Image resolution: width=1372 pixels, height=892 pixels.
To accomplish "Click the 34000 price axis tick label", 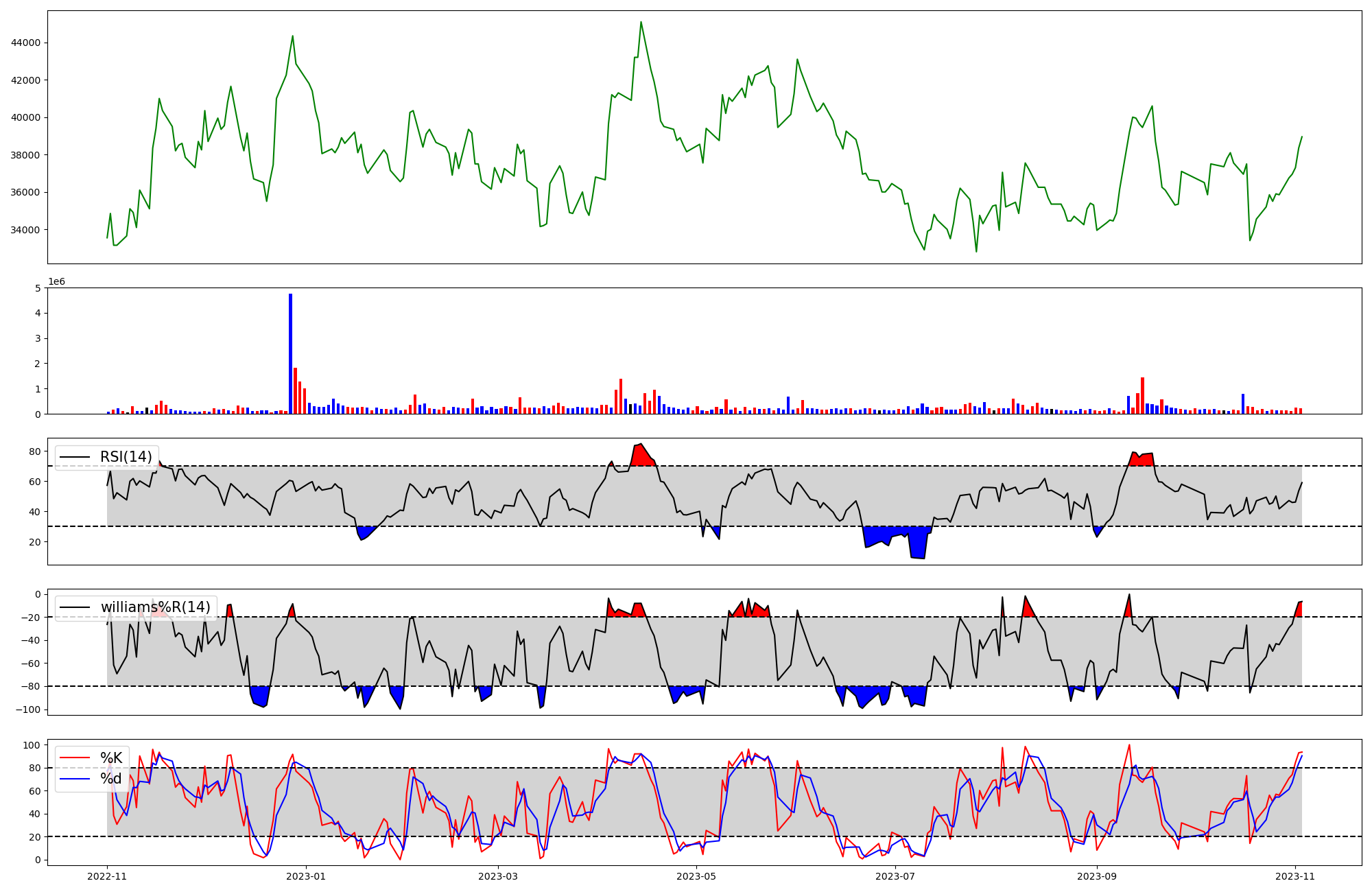I will click(26, 230).
